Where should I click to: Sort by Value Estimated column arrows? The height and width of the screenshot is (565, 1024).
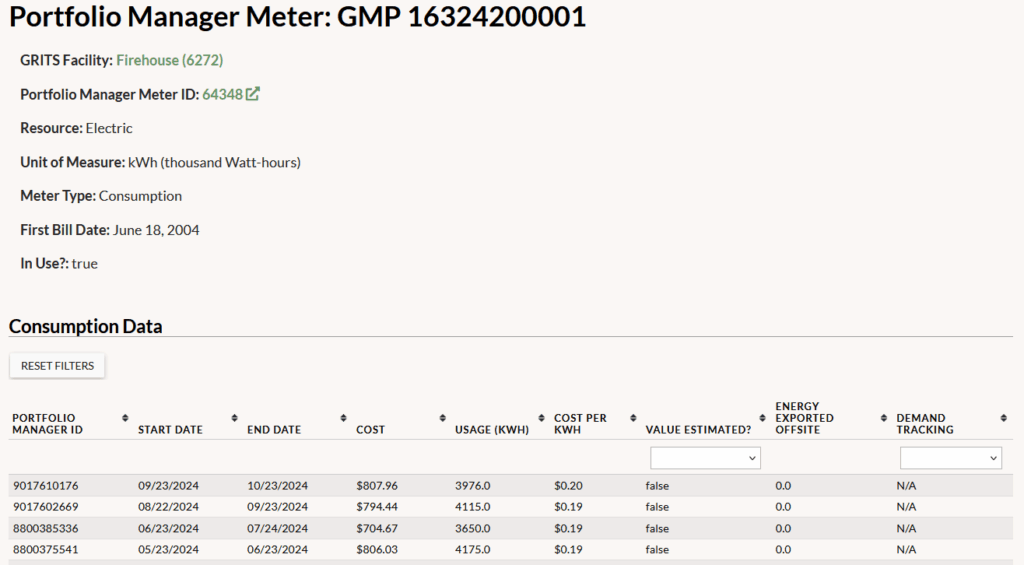(x=763, y=418)
